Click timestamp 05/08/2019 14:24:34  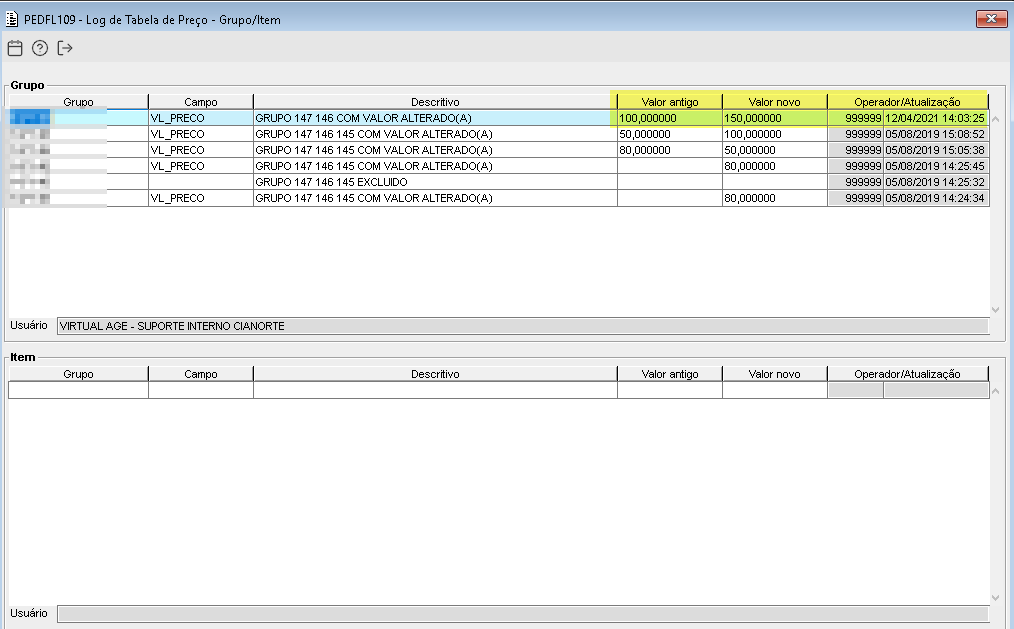pyautogui.click(x=935, y=198)
